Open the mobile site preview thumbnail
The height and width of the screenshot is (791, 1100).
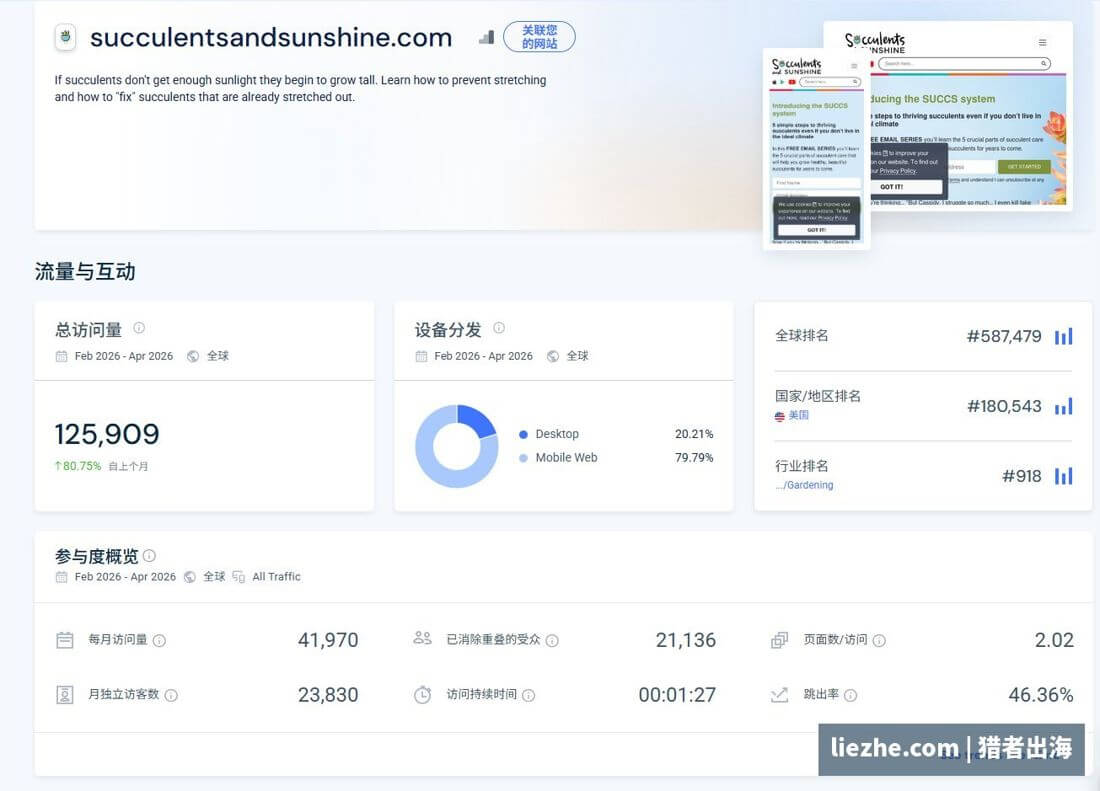(x=817, y=148)
